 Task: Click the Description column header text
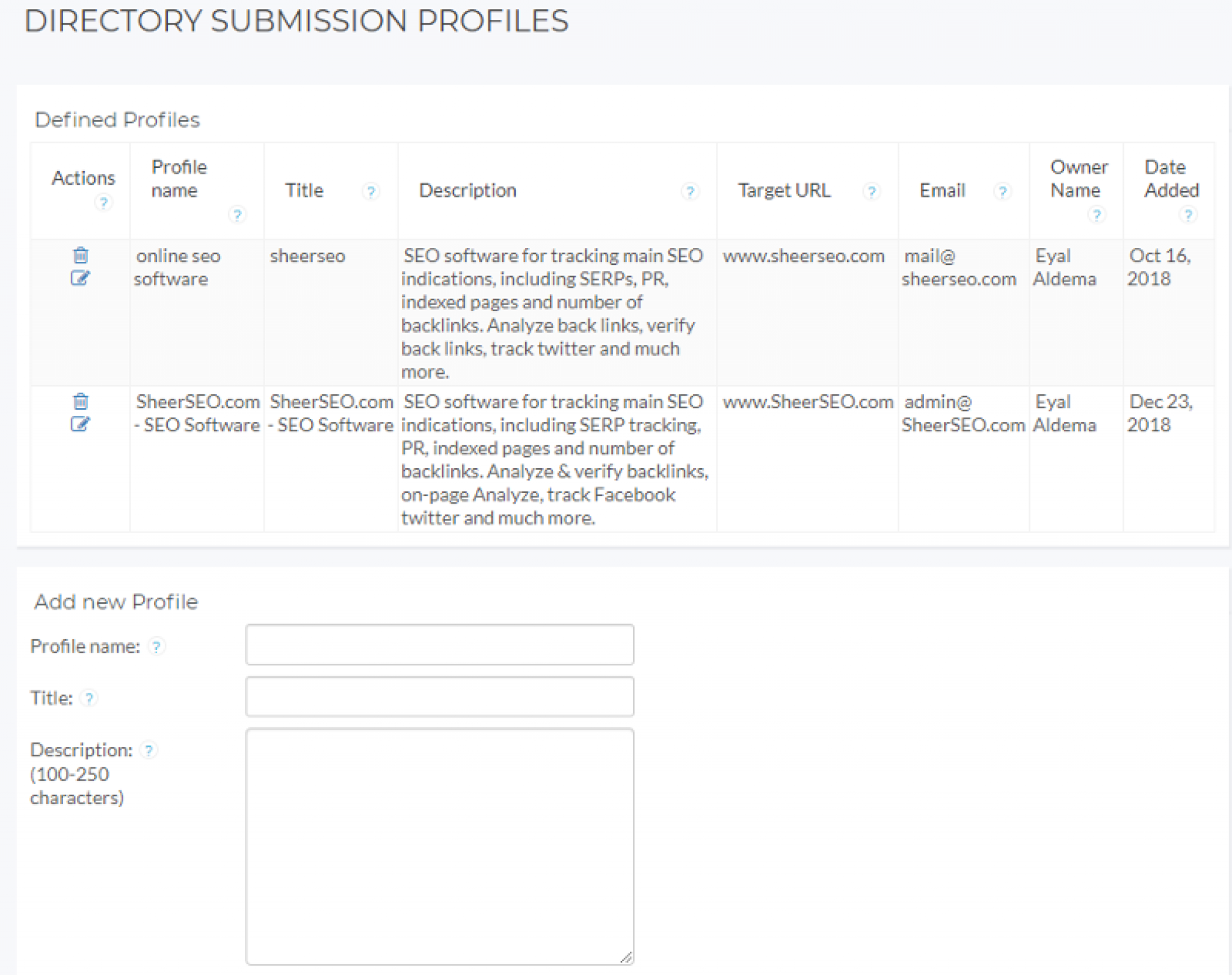pos(467,191)
